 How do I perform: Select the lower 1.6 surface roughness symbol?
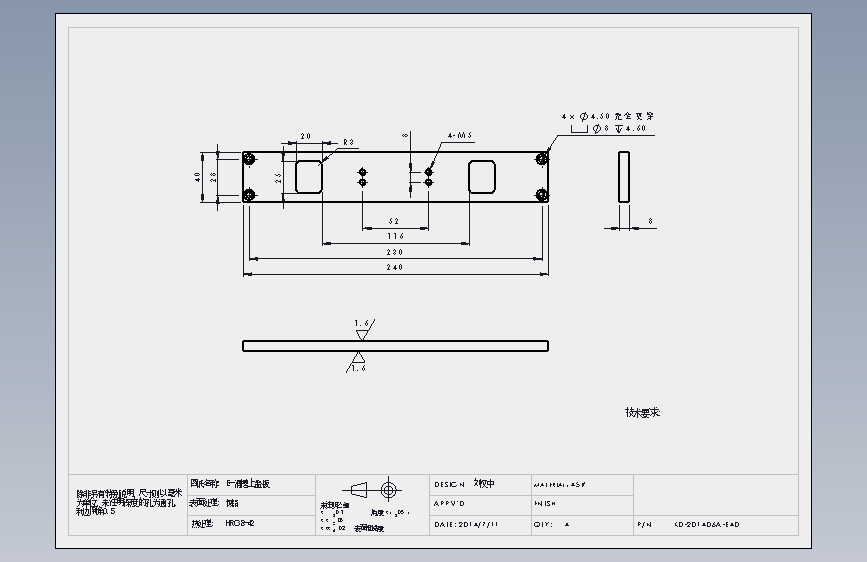pos(357,362)
